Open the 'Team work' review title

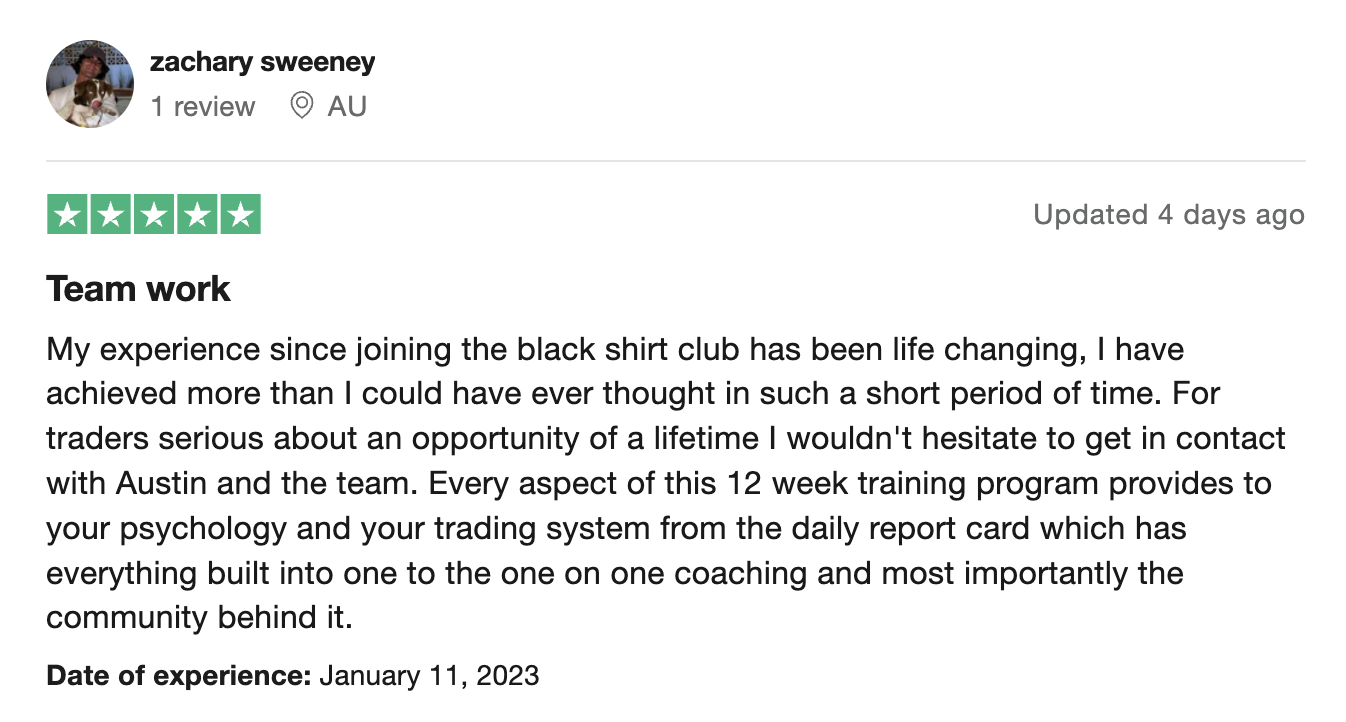click(138, 289)
